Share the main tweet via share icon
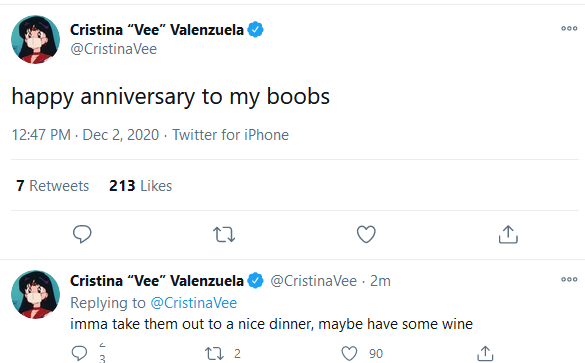This screenshot has width=585, height=363. point(508,234)
